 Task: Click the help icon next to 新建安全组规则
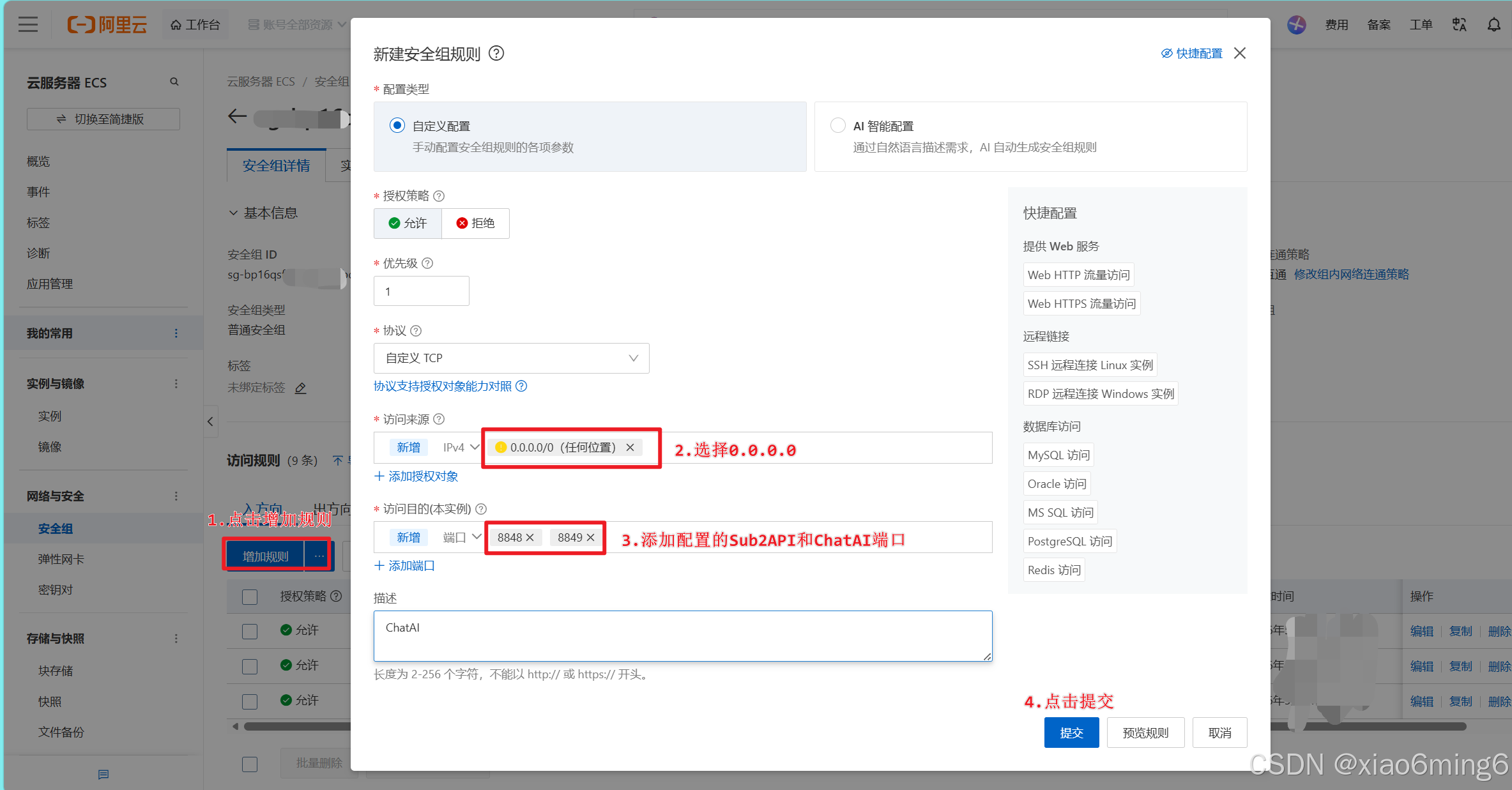(496, 54)
